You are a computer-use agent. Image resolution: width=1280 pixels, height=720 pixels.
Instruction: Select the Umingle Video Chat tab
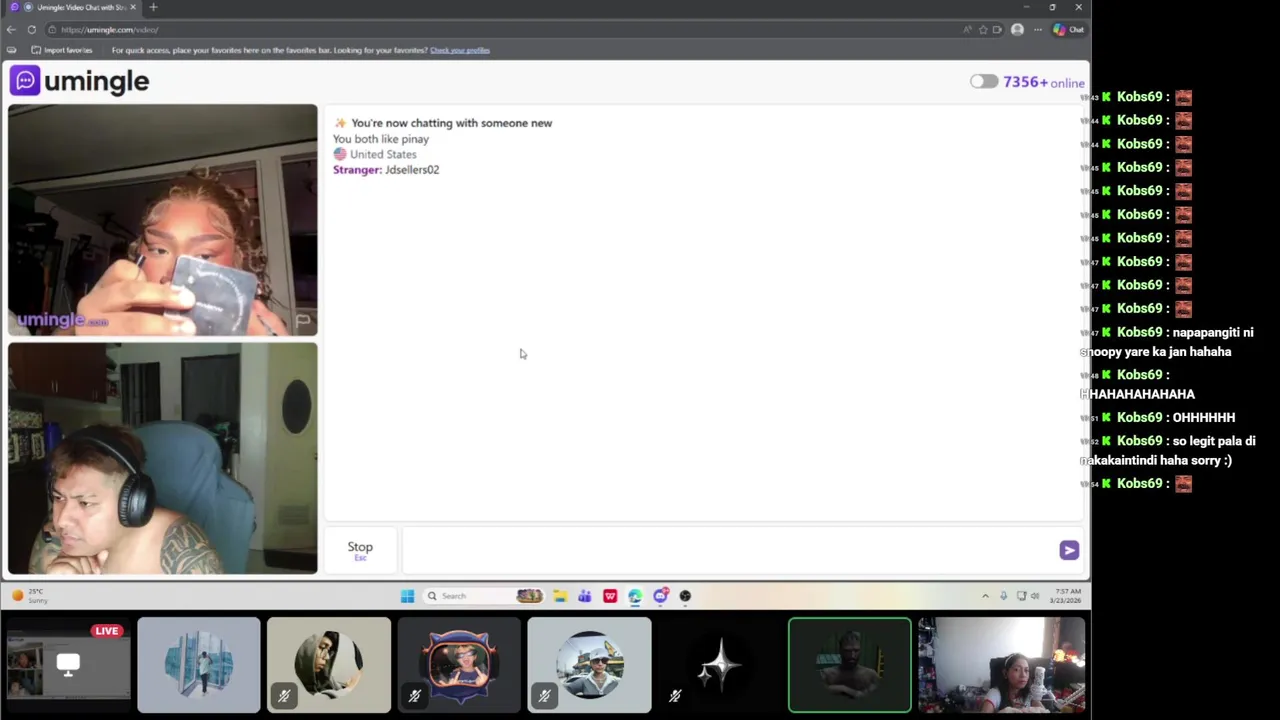pos(75,7)
